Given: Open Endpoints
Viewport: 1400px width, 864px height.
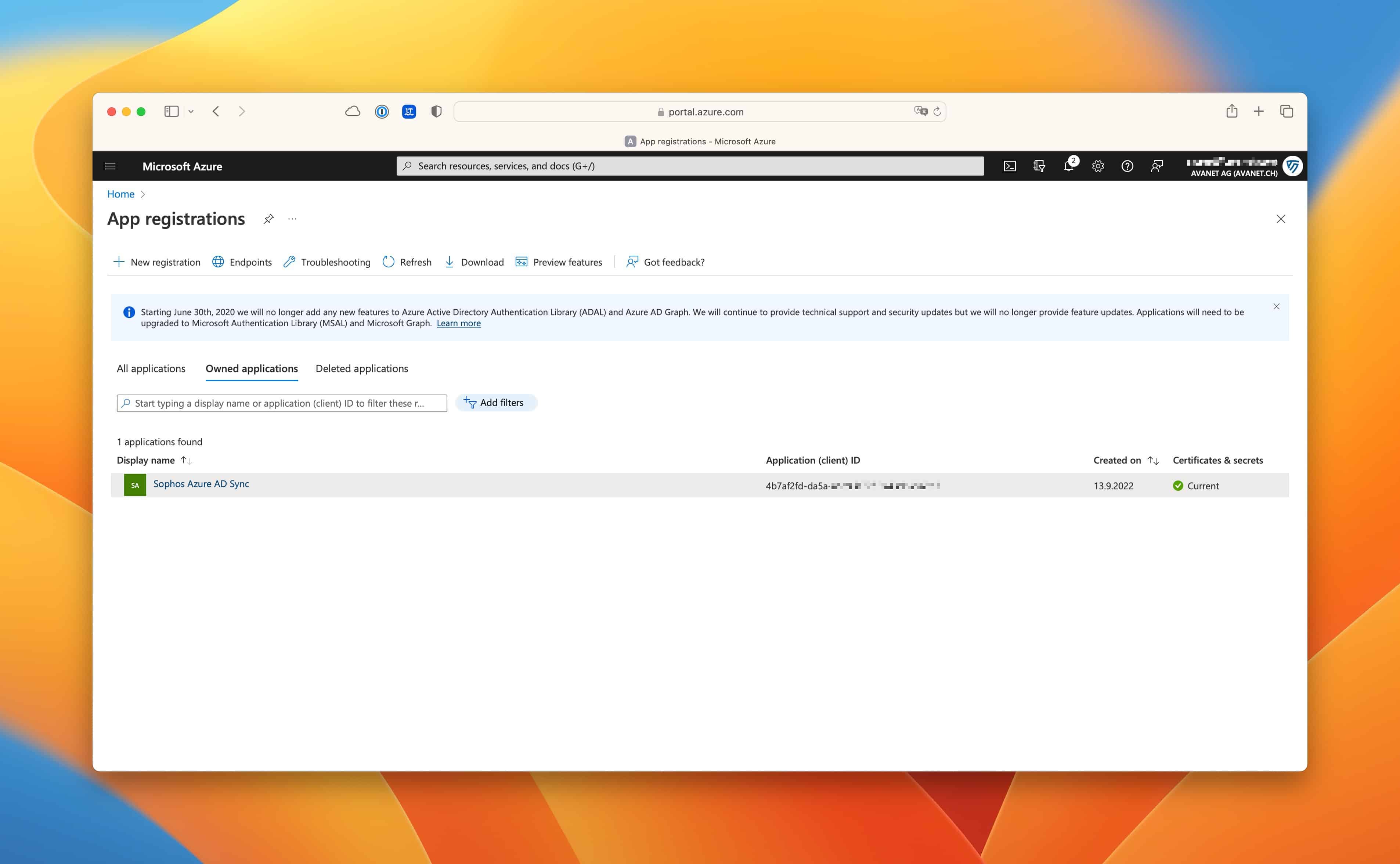Looking at the screenshot, I should [242, 262].
